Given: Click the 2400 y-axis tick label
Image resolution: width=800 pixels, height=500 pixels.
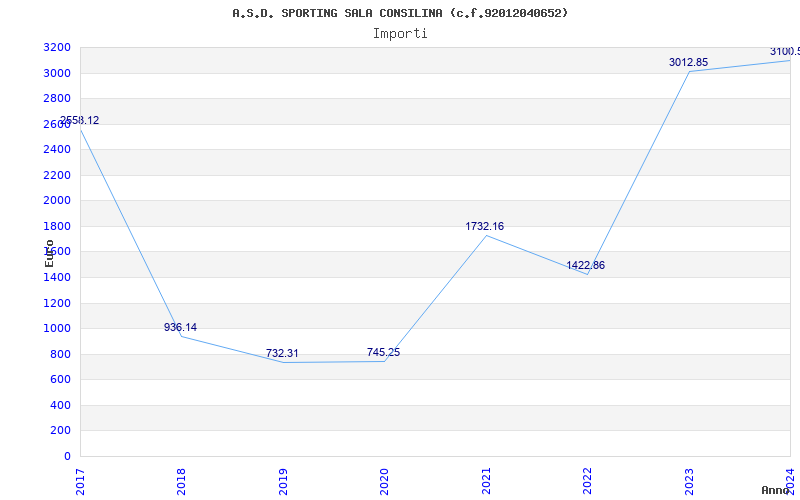Looking at the screenshot, I should tap(57, 150).
